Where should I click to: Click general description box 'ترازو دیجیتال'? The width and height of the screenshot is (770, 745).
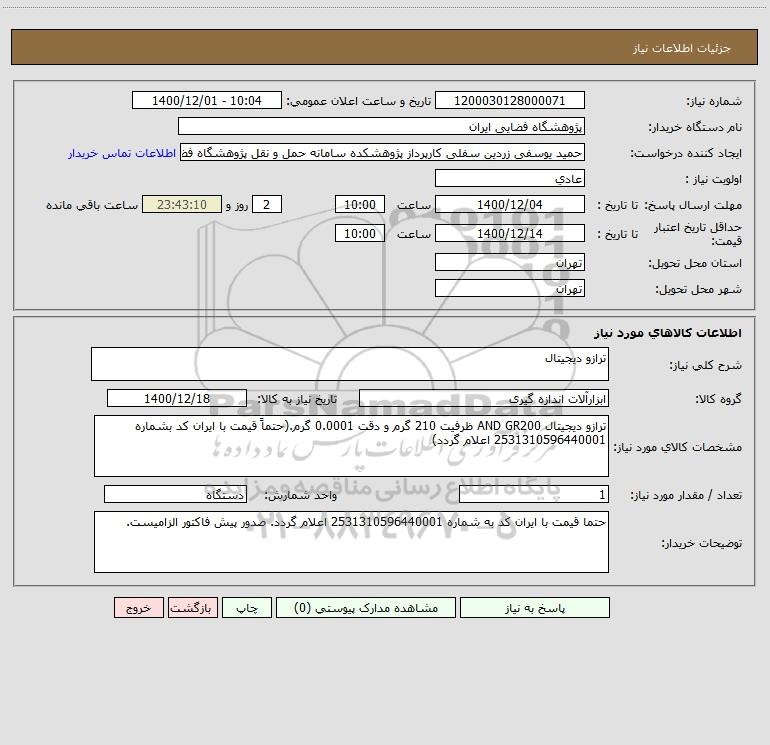click(350, 364)
